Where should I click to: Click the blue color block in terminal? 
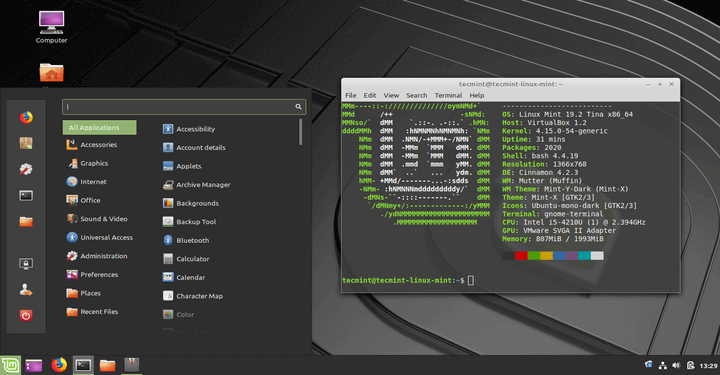tap(559, 256)
